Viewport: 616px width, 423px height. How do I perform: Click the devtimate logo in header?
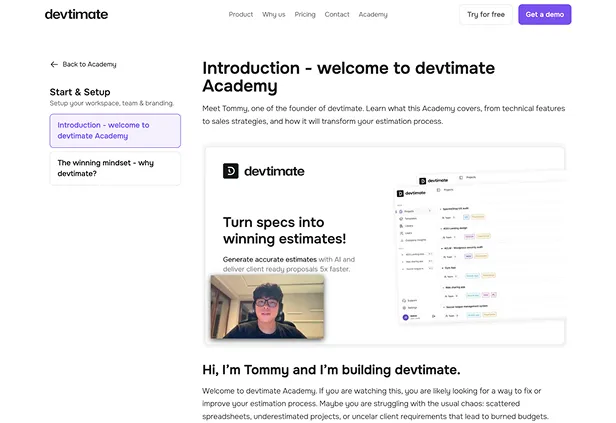(x=76, y=14)
